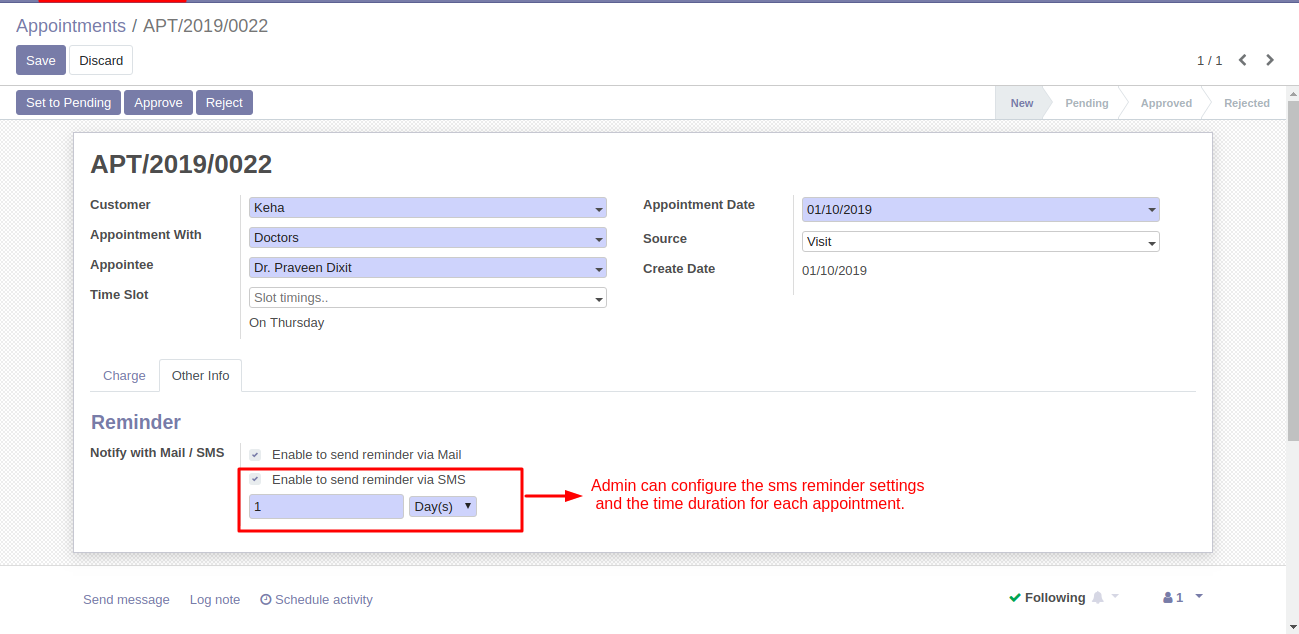
Task: Go to next record arrow
Action: click(x=1270, y=60)
